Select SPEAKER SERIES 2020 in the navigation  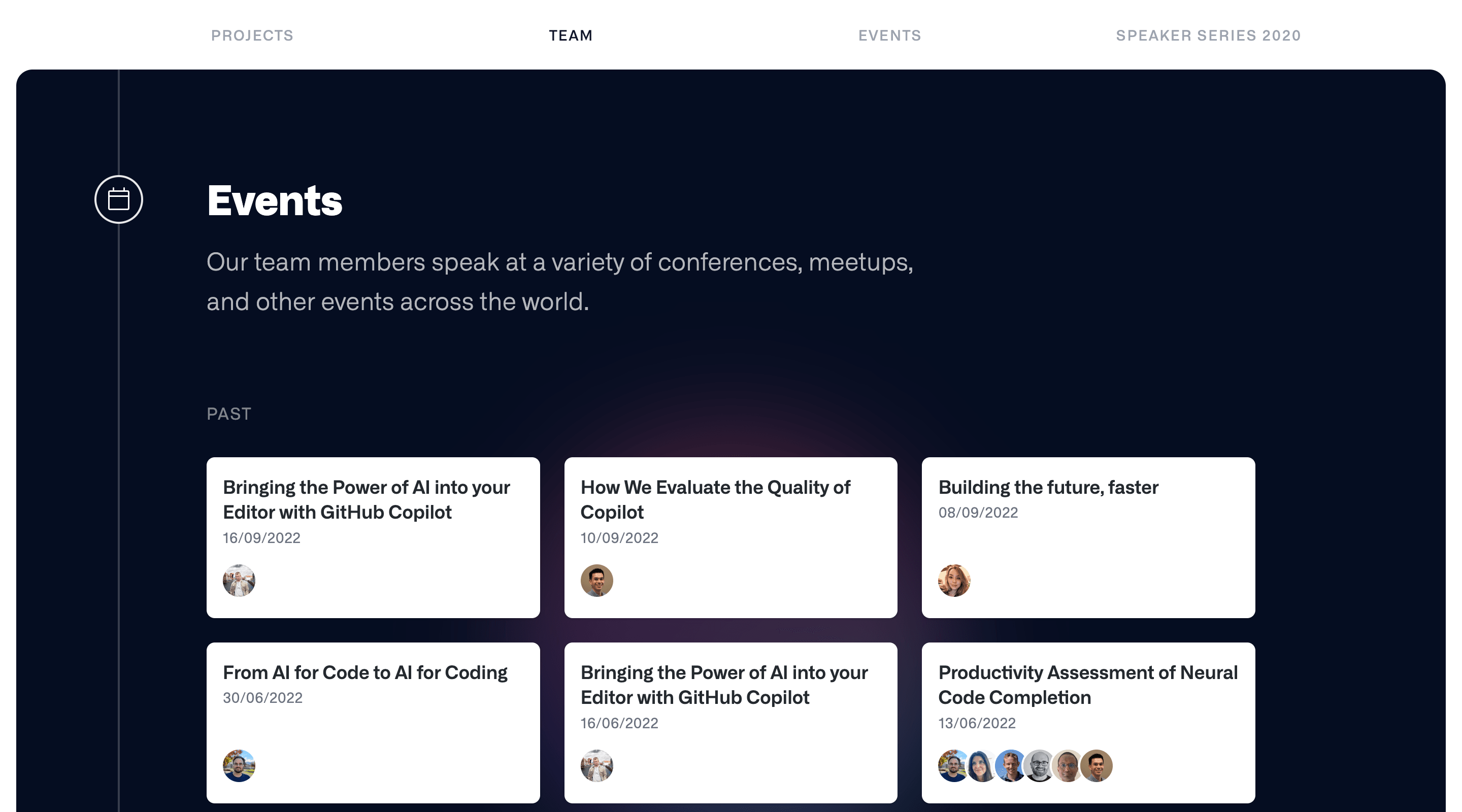point(1208,35)
